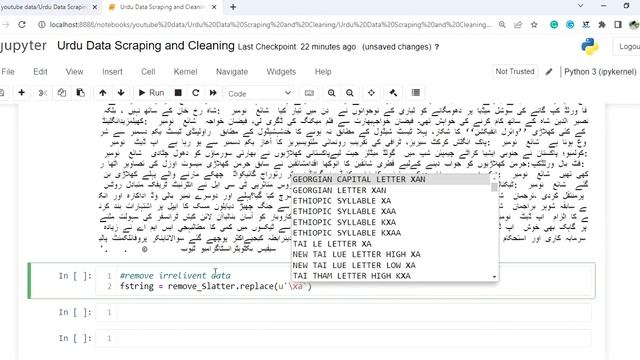Switch to the youtube data browser tab
The height and width of the screenshot is (360, 640).
(44, 7)
